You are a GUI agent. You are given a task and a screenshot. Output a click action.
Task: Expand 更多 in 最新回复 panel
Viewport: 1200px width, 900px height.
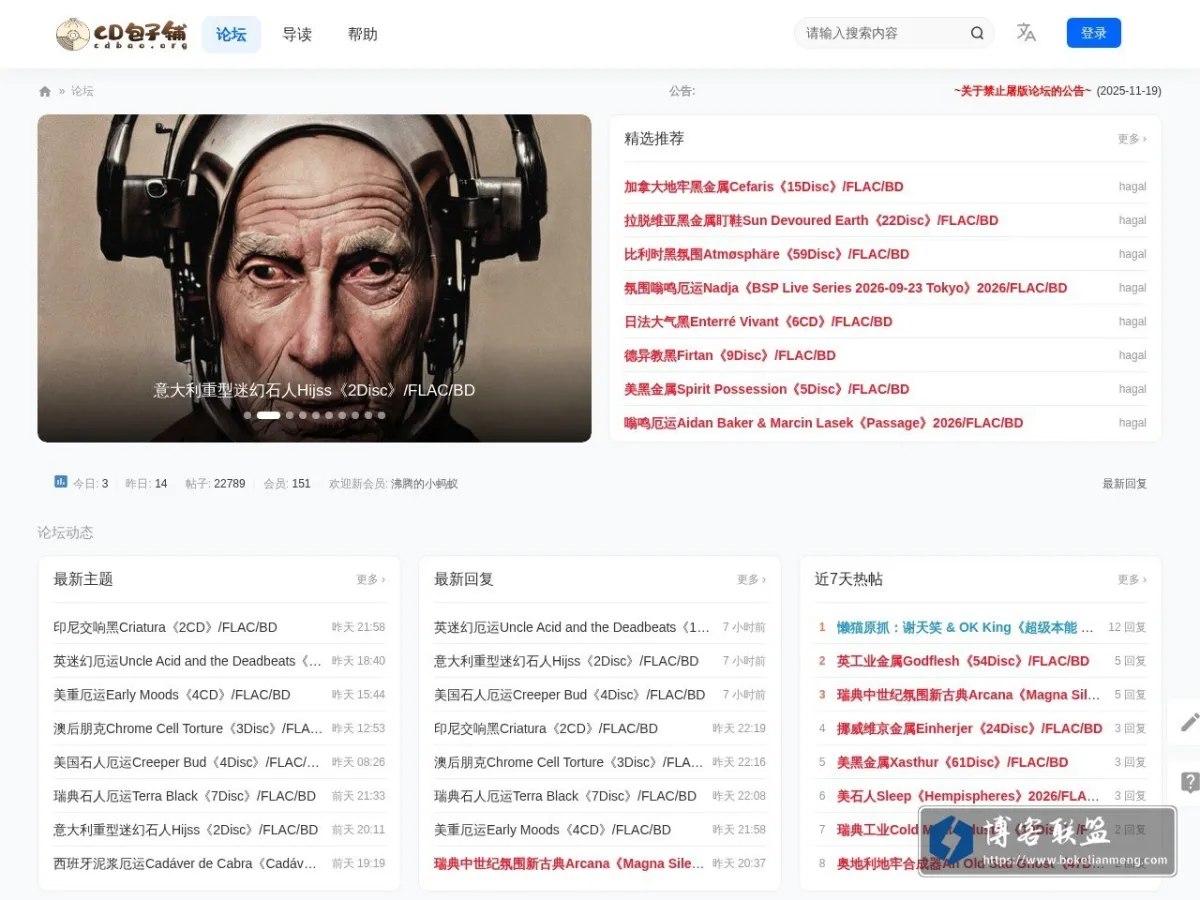(x=752, y=580)
